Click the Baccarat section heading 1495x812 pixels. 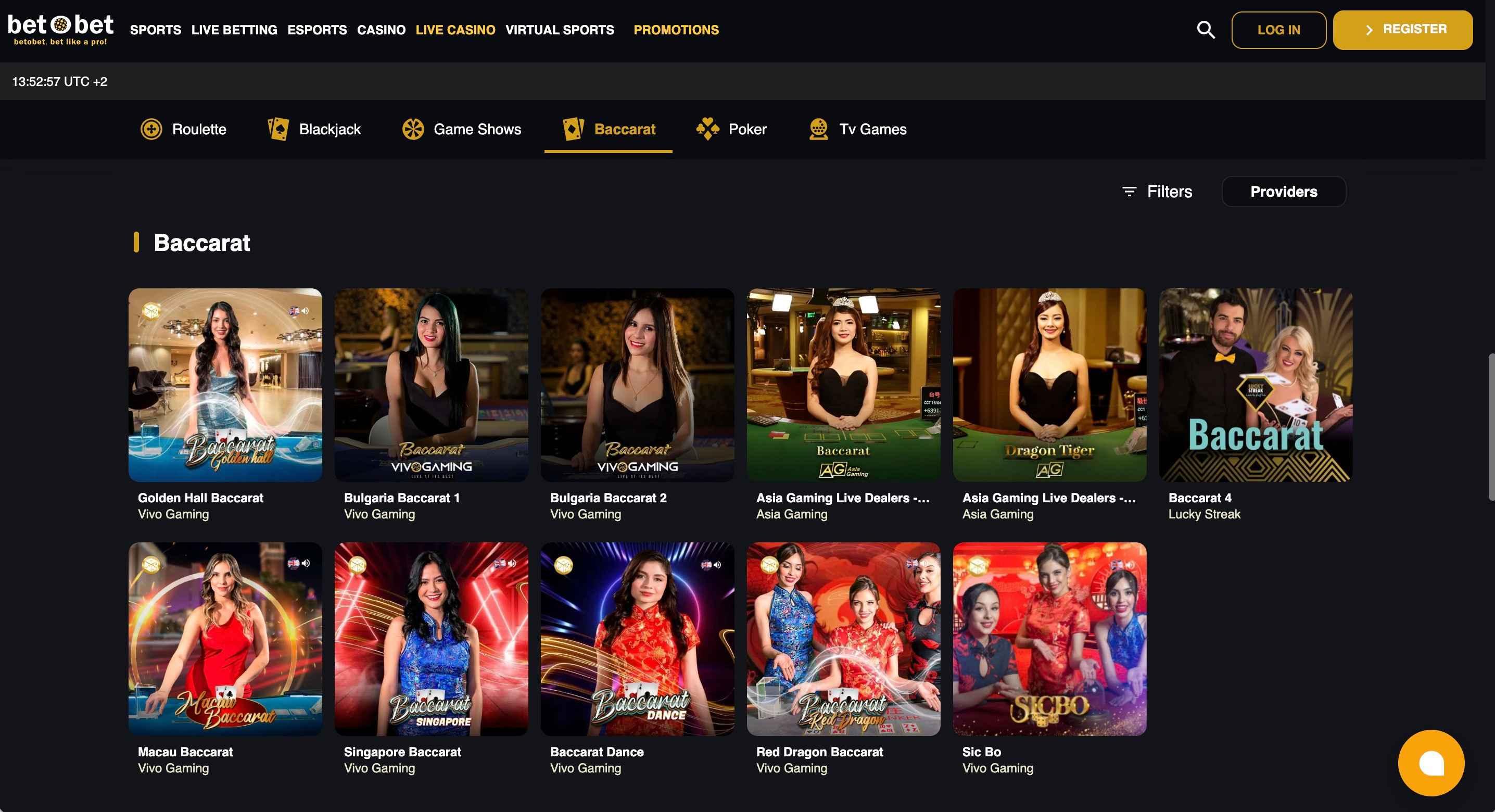coord(201,243)
